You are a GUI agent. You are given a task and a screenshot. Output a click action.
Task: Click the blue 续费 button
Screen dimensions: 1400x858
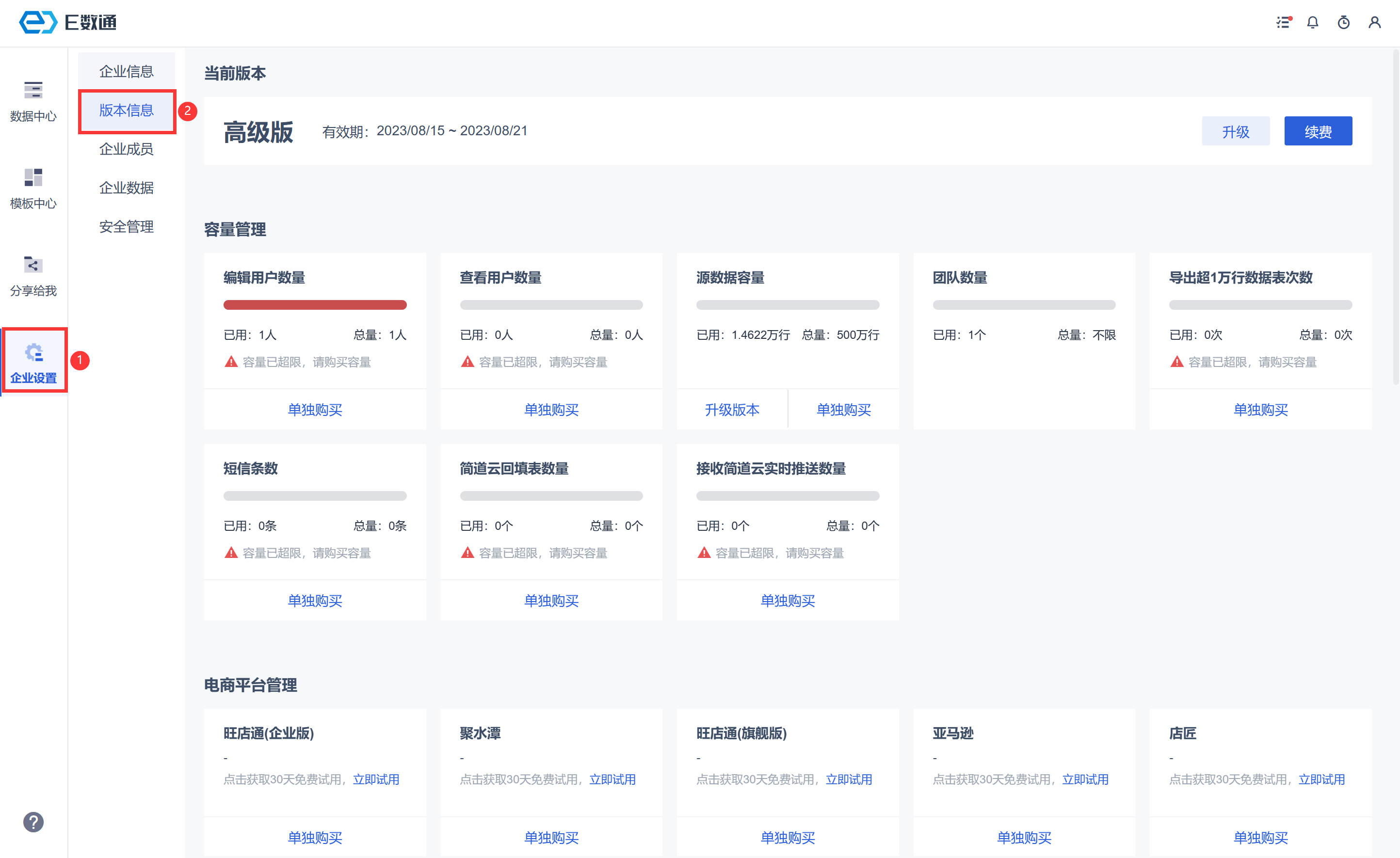pos(1318,131)
